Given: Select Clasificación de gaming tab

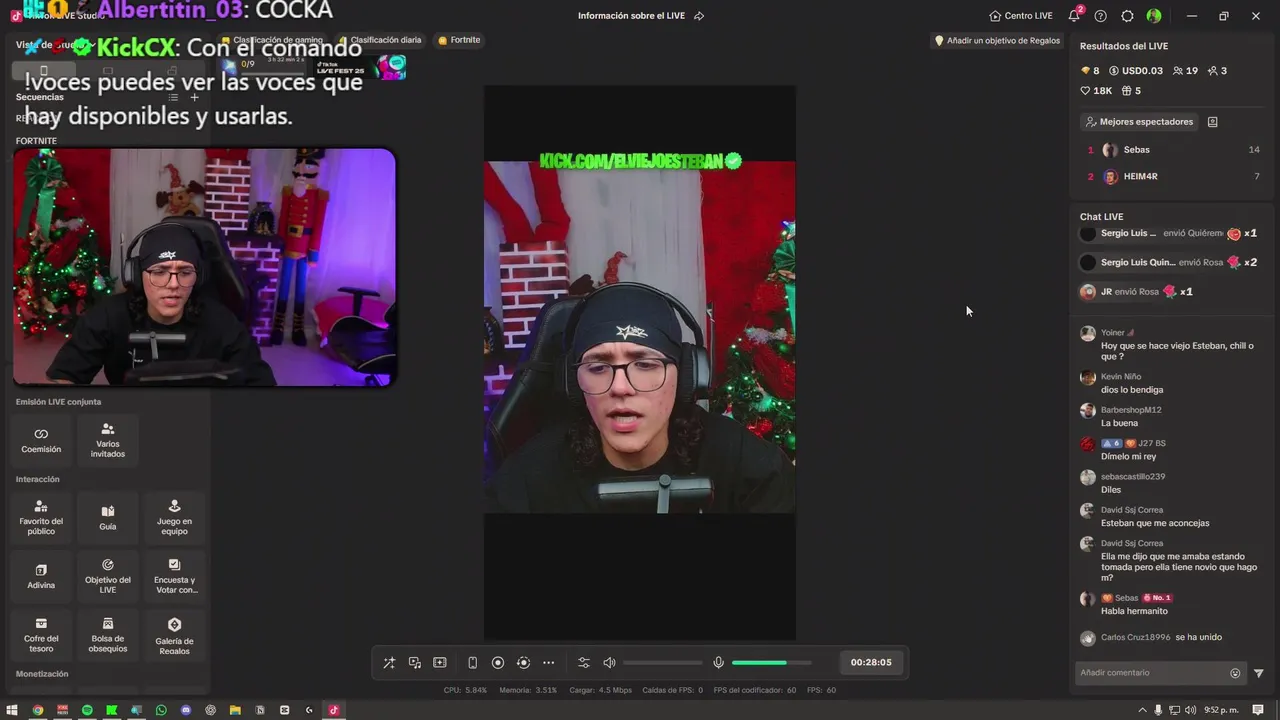Looking at the screenshot, I should coord(272,40).
